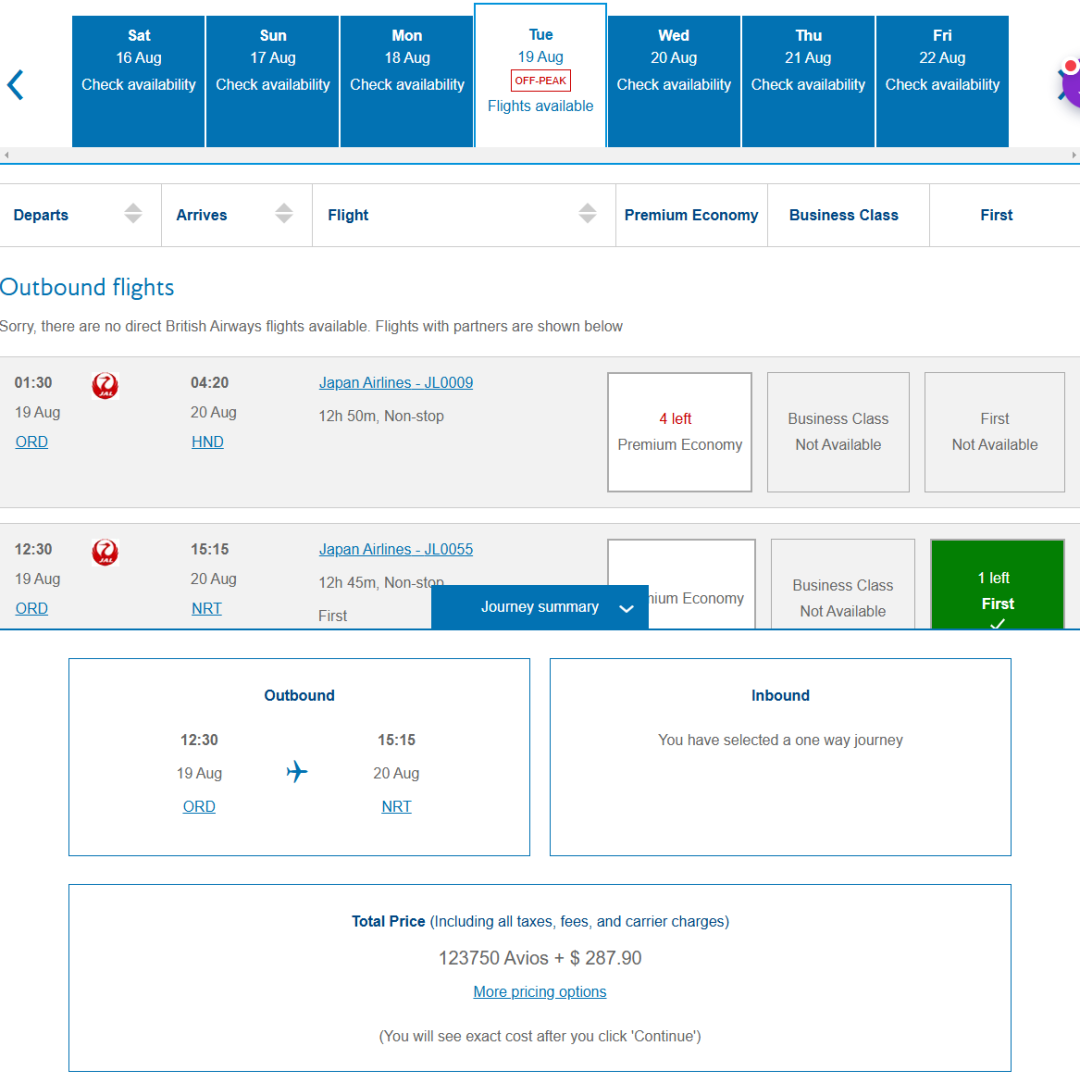The image size is (1080, 1083).
Task: Click the scrollbar left arrow under dates
Action: click(x=6, y=155)
